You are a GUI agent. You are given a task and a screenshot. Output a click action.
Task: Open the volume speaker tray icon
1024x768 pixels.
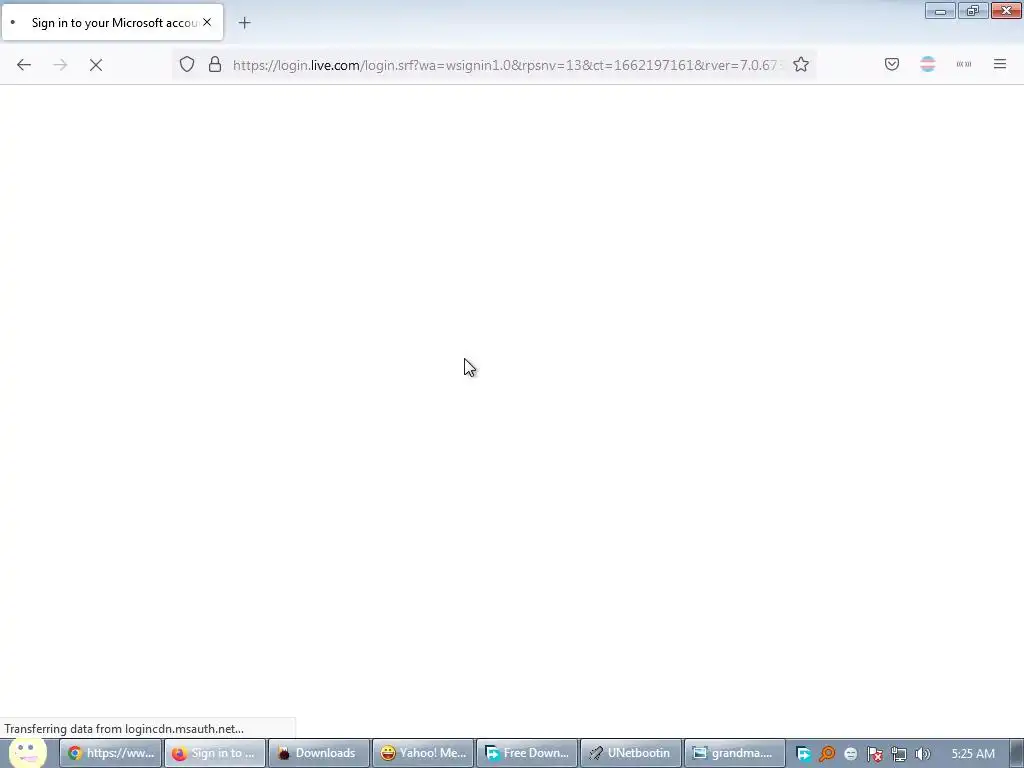923,754
